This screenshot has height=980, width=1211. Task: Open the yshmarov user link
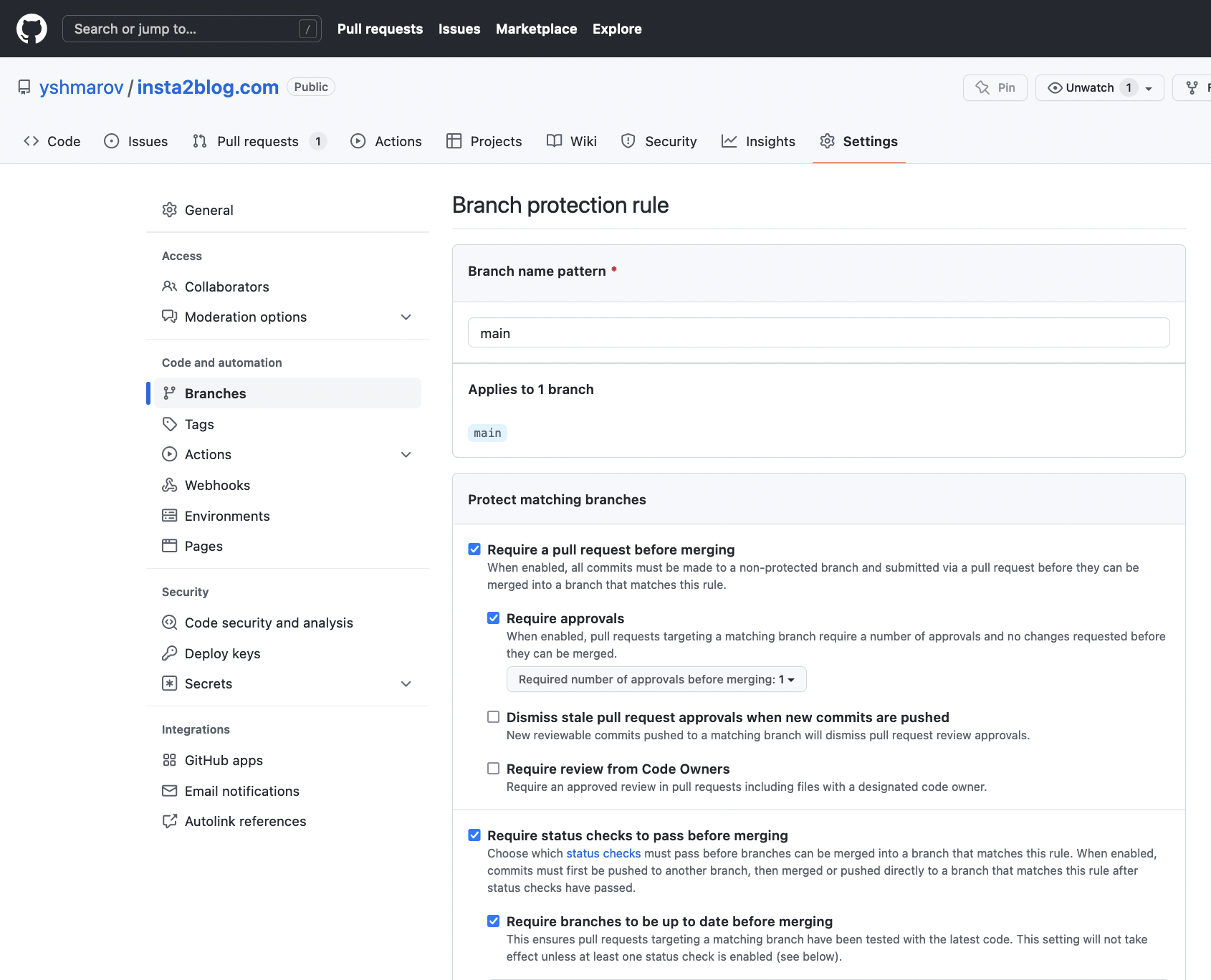[x=82, y=87]
